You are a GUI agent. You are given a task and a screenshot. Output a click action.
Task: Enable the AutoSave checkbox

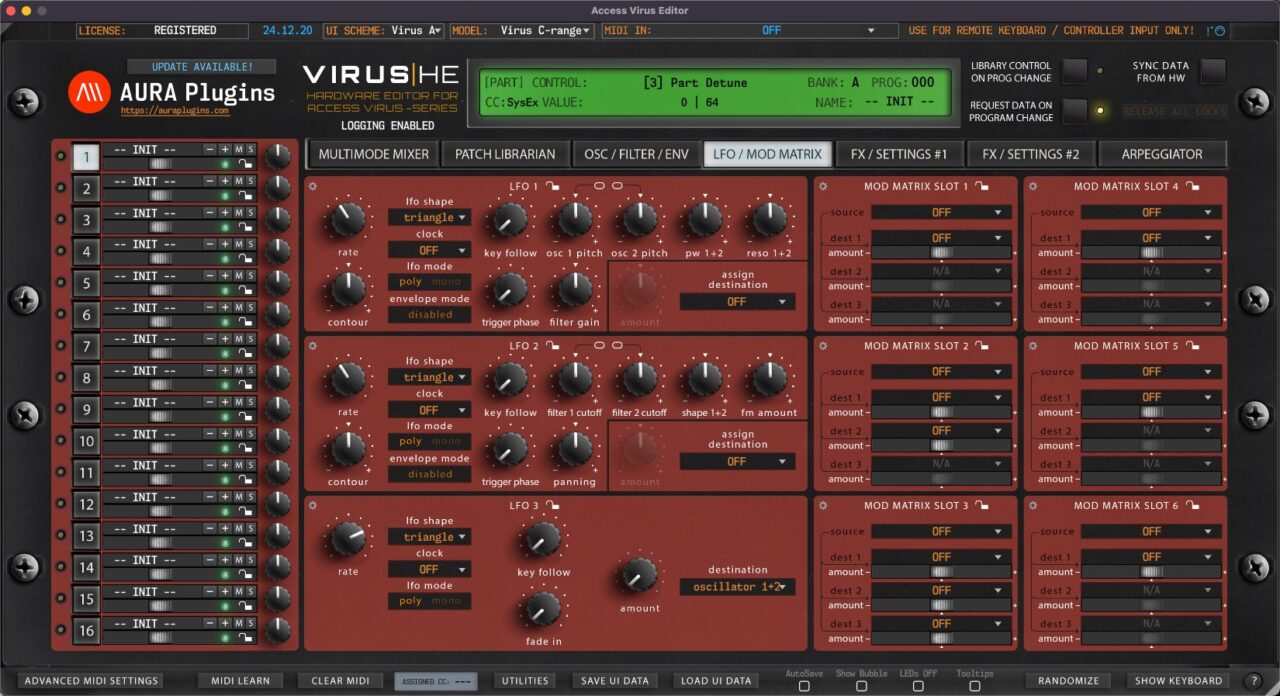click(x=803, y=687)
